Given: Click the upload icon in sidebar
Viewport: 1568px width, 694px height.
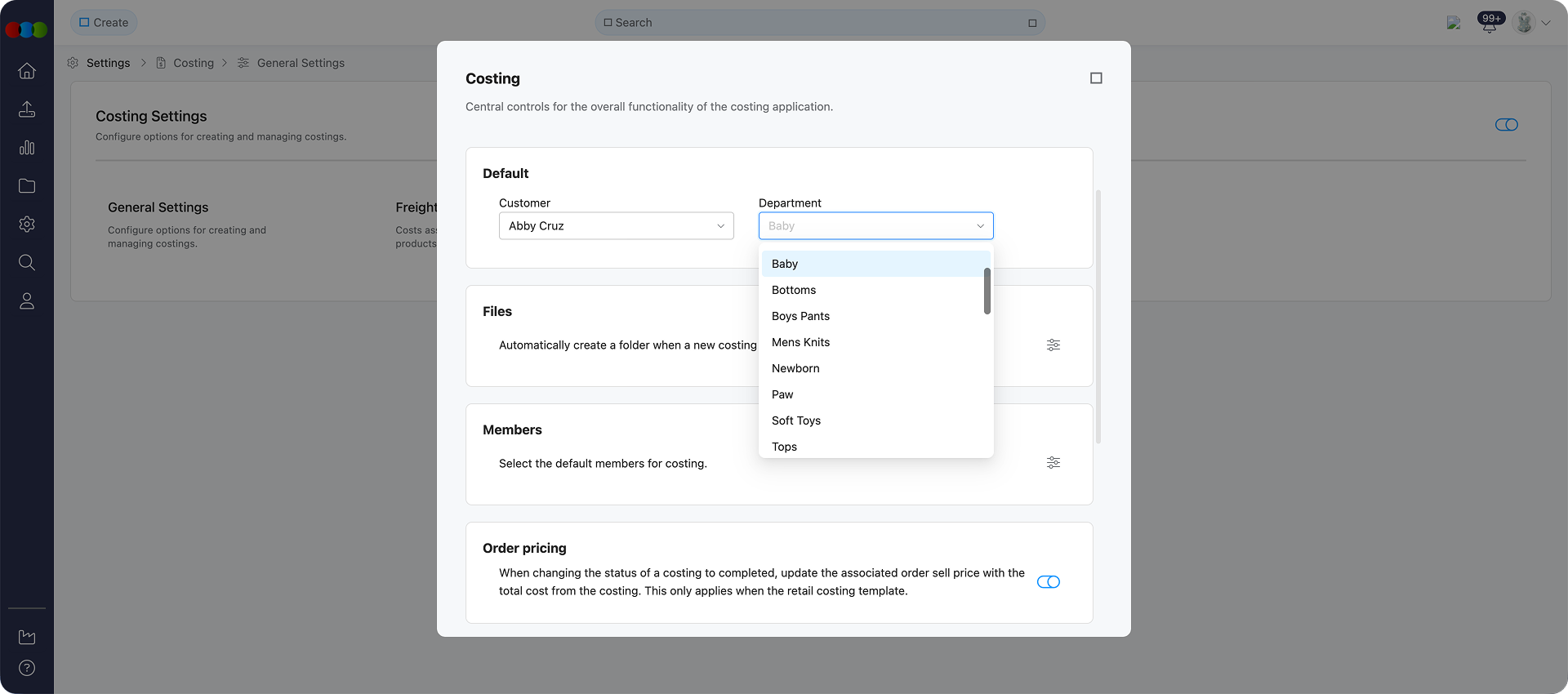Looking at the screenshot, I should 27,109.
